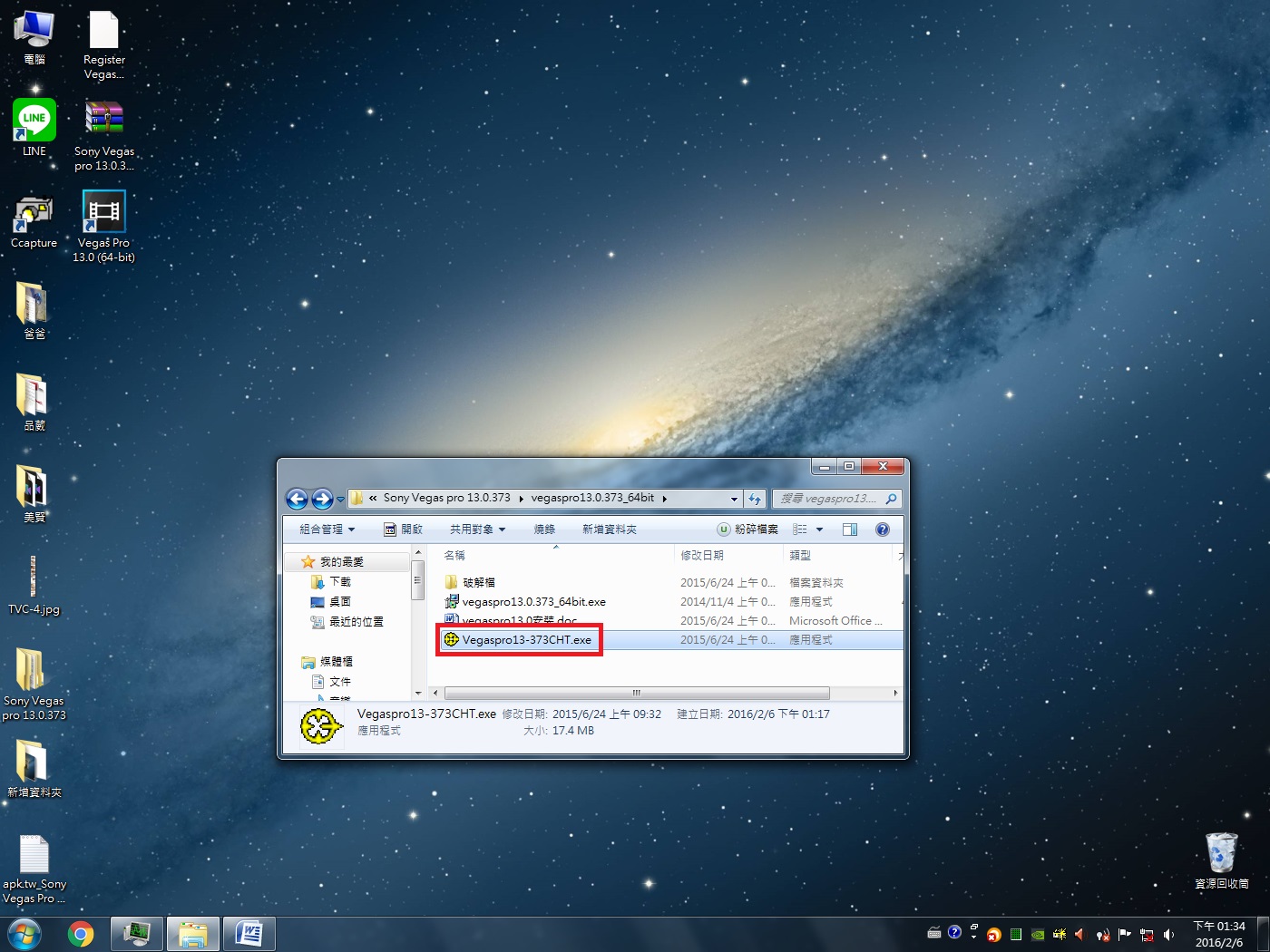Screen dimensions: 1270x952
Task: Select the Sony Vegas pro WinRAR archive on desktop
Action: click(x=104, y=135)
